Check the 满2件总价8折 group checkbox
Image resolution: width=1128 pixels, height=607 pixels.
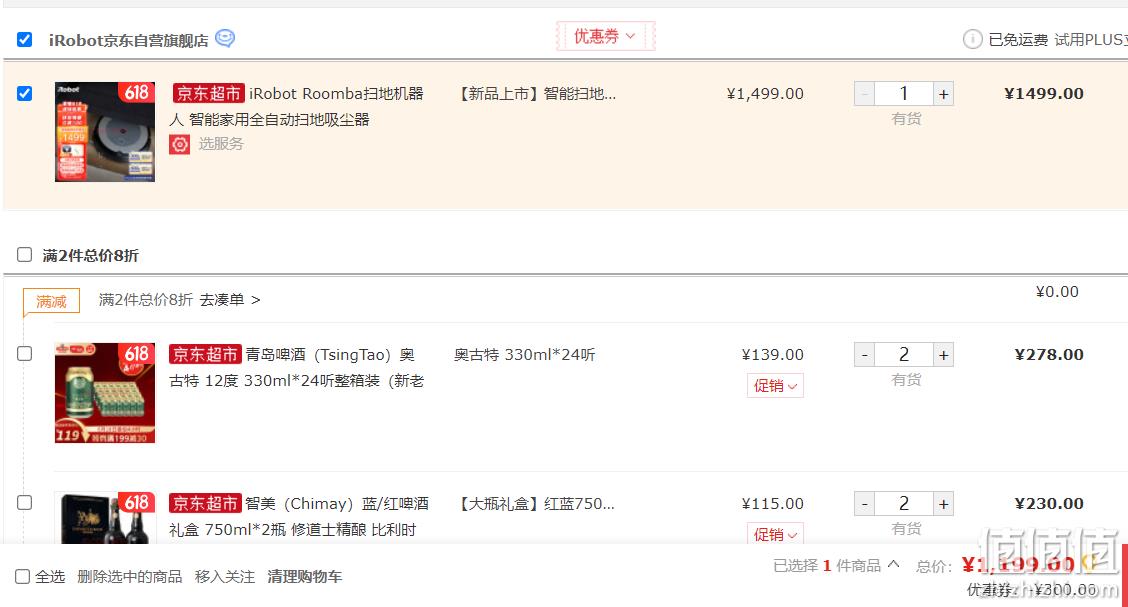pyautogui.click(x=24, y=255)
